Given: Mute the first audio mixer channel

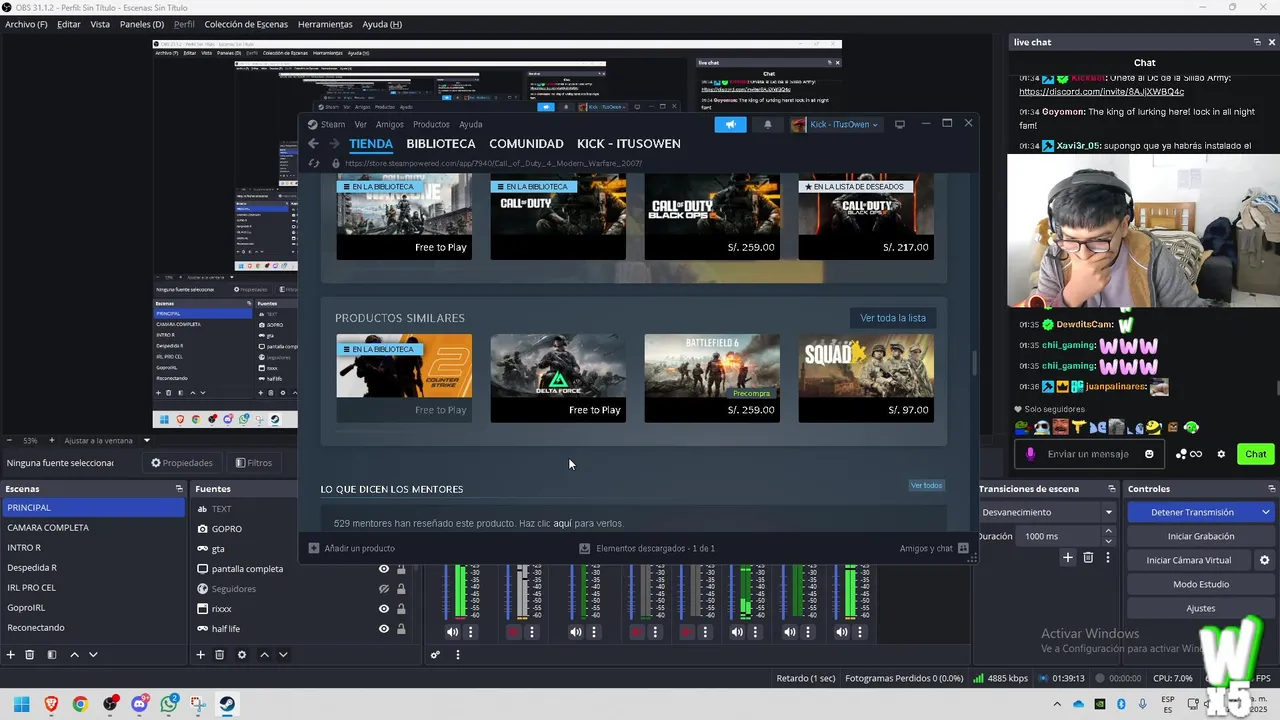Looking at the screenshot, I should click(x=452, y=632).
